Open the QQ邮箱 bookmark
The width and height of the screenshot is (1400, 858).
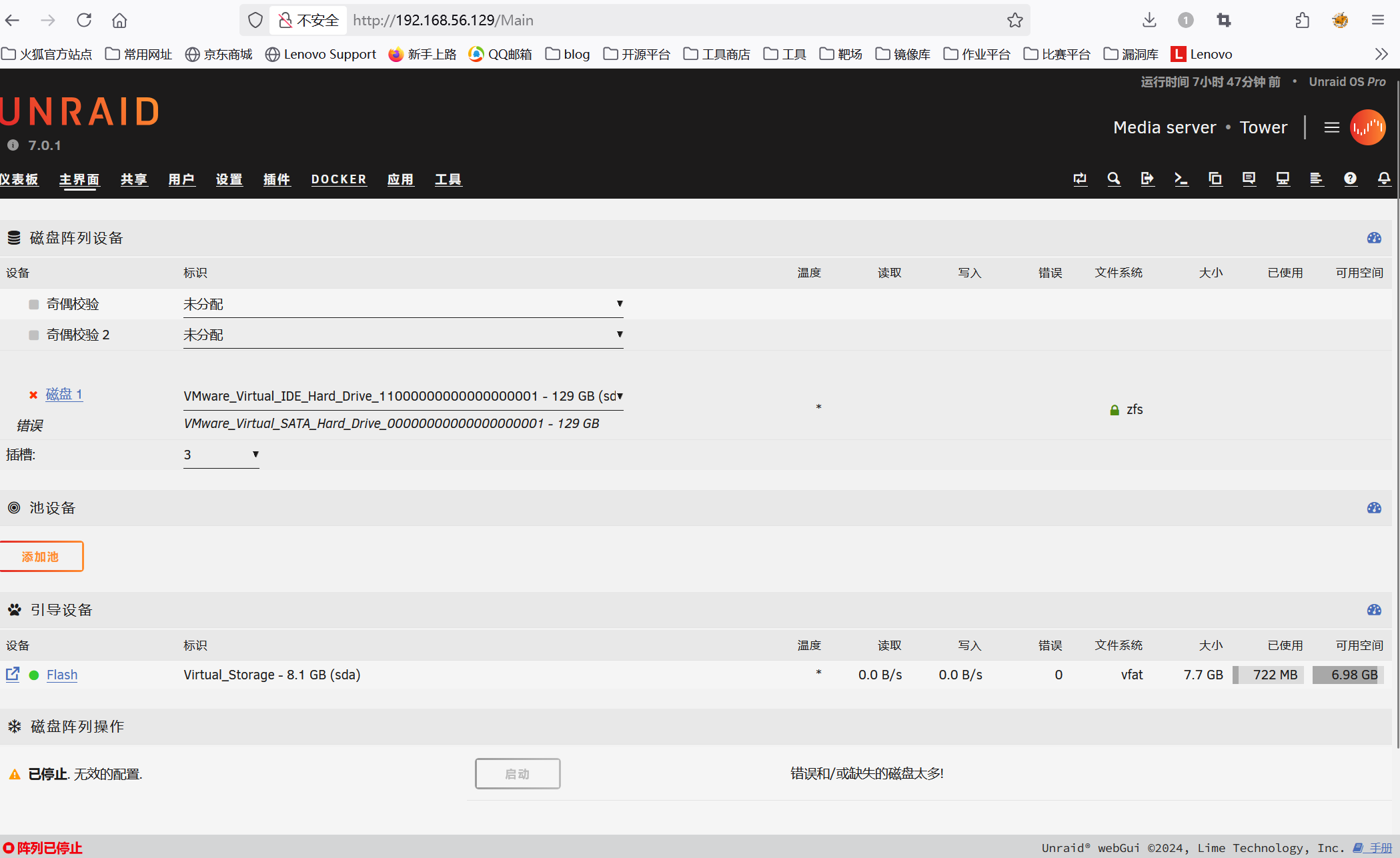click(500, 54)
